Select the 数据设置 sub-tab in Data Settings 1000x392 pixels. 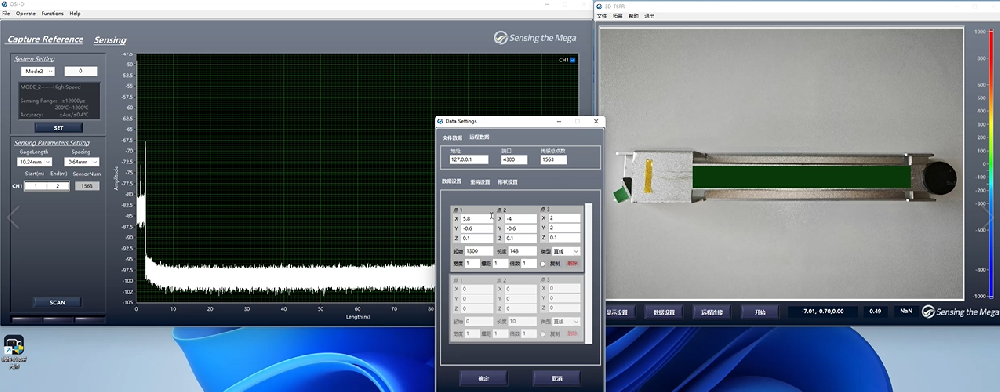pyautogui.click(x=452, y=182)
